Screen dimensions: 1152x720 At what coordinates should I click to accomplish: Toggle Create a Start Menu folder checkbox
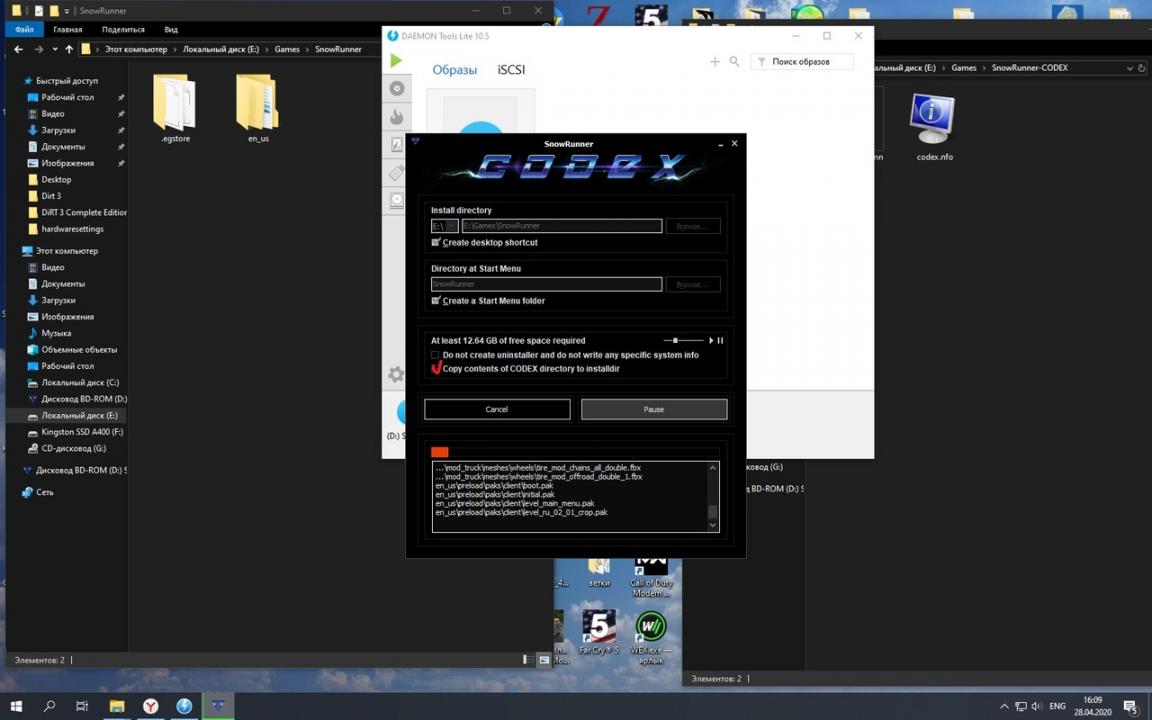(x=436, y=300)
